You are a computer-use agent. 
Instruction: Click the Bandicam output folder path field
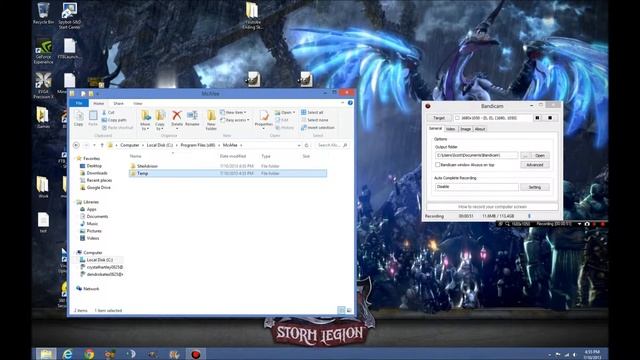click(x=476, y=156)
